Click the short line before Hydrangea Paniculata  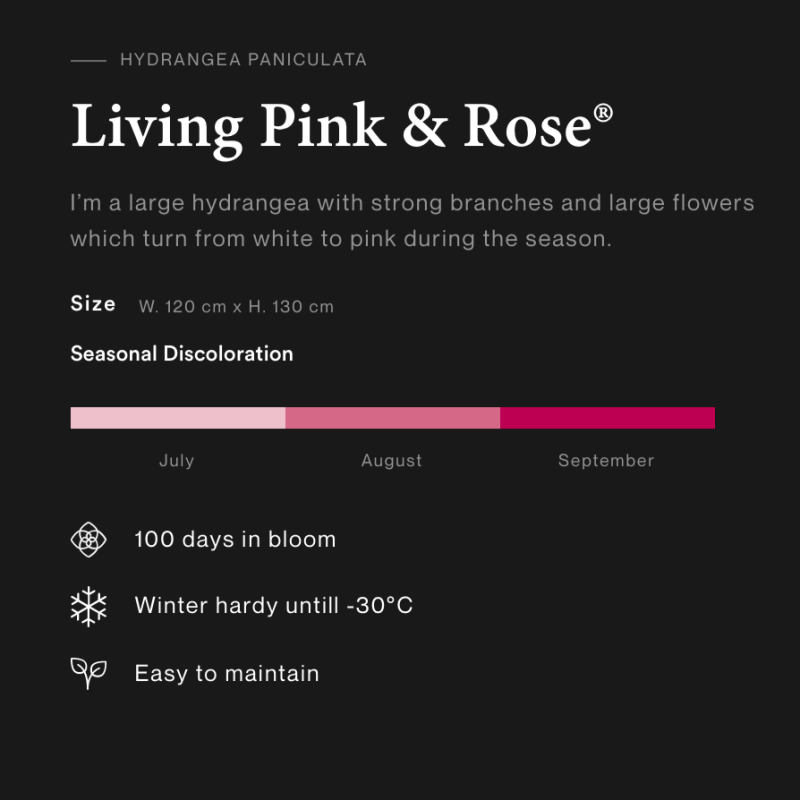point(88,60)
